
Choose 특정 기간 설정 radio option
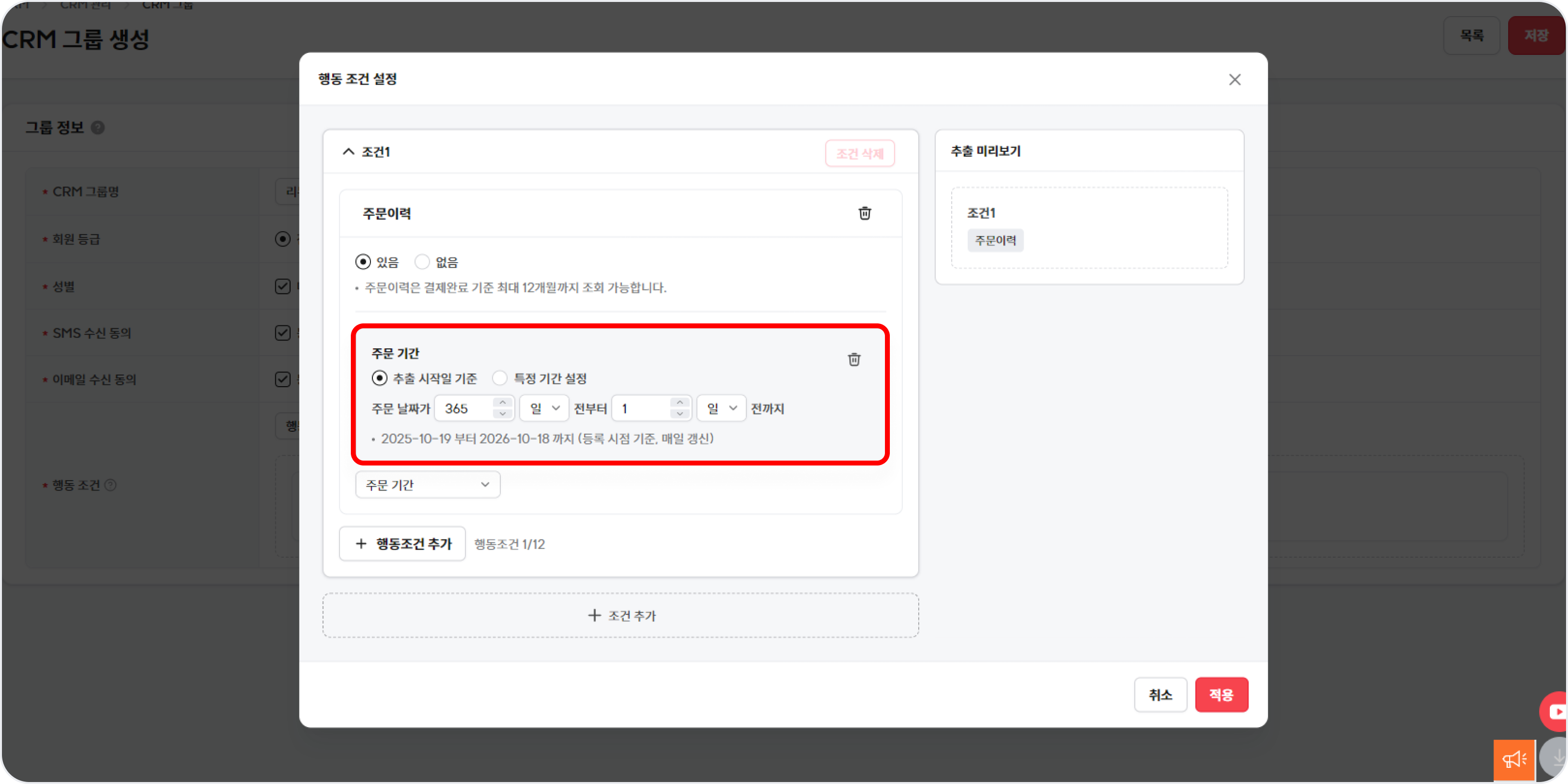(x=499, y=378)
